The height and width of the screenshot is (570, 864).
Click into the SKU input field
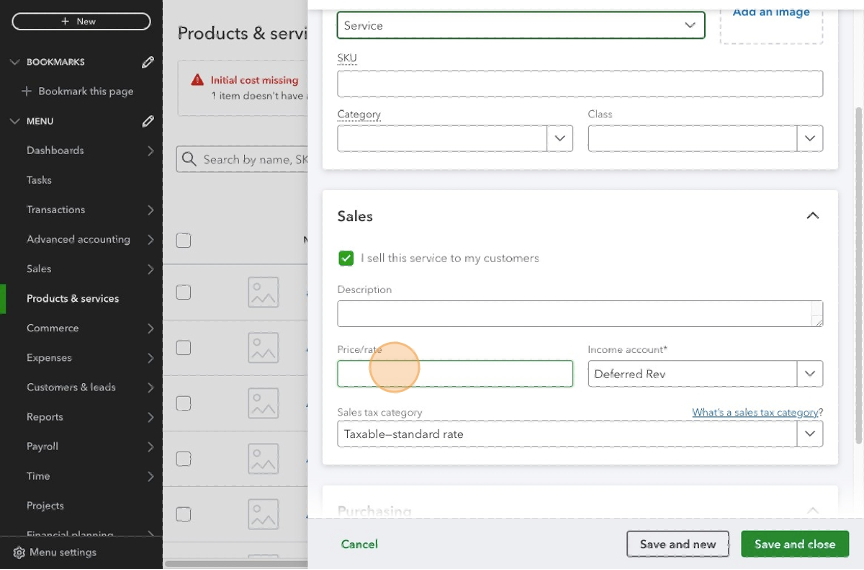coord(580,84)
